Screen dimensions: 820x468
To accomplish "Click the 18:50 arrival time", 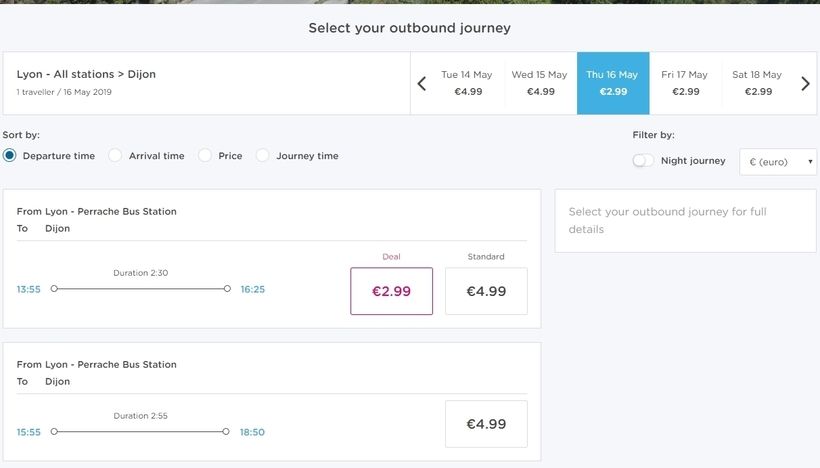I will point(252,432).
